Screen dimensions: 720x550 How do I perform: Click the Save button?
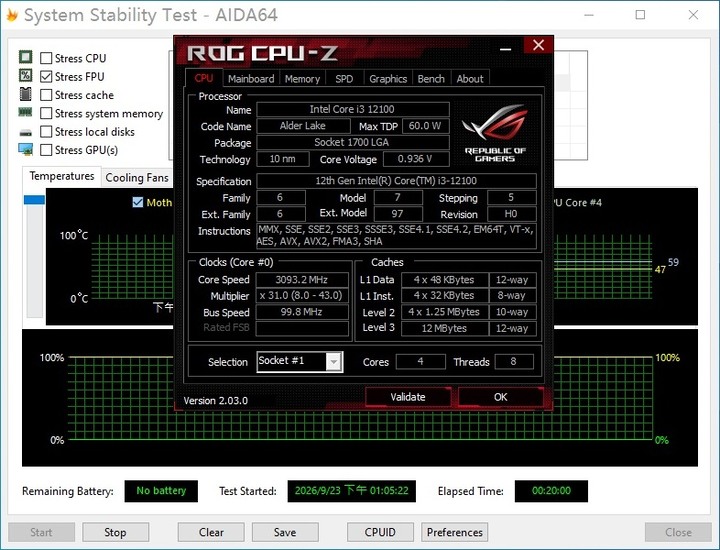(285, 533)
